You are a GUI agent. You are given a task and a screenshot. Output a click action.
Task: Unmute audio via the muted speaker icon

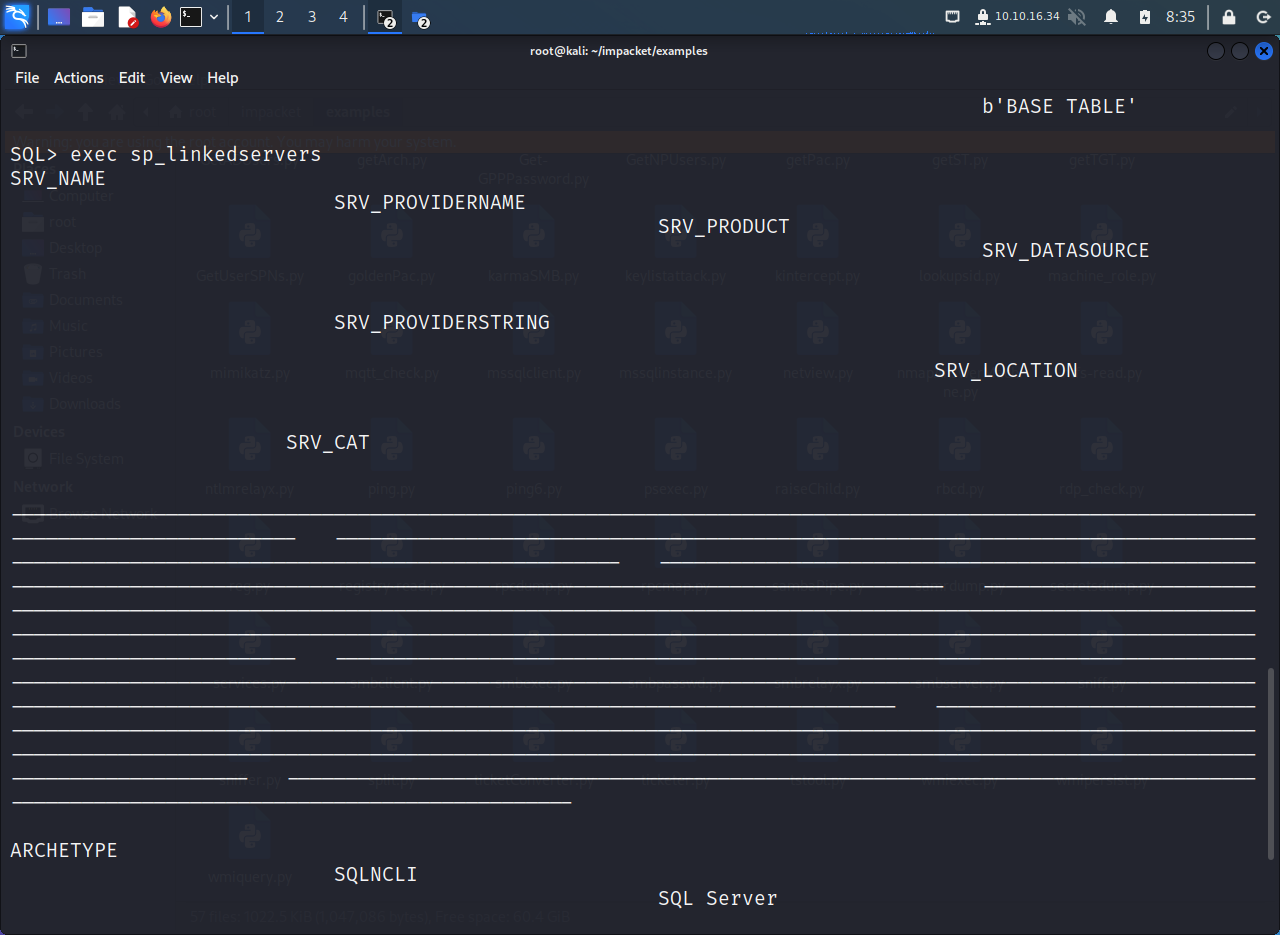tap(1077, 17)
